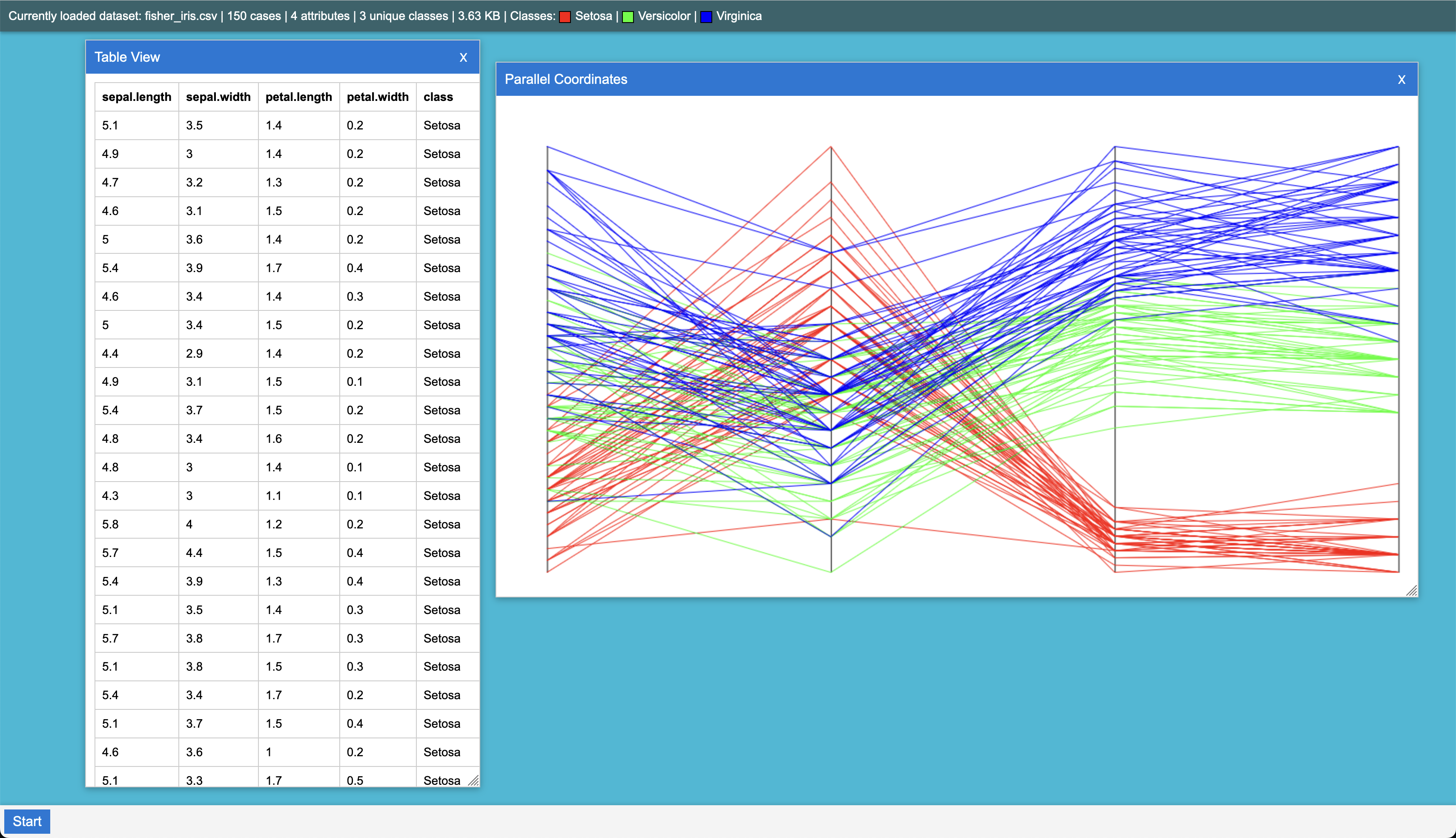Click the Table View resize handle

473,781
